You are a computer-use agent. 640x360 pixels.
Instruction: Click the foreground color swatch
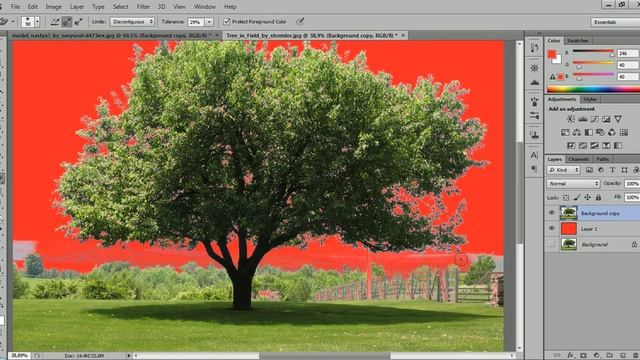pos(552,54)
